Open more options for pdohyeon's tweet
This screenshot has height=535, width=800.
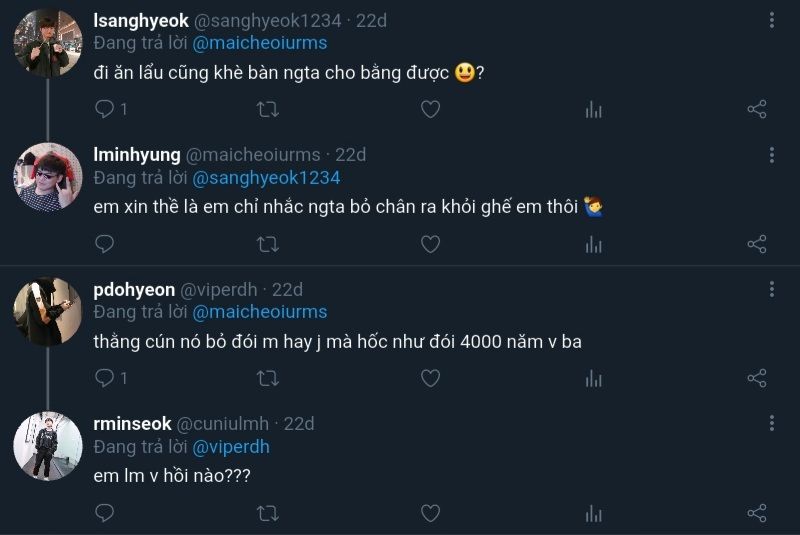772,289
